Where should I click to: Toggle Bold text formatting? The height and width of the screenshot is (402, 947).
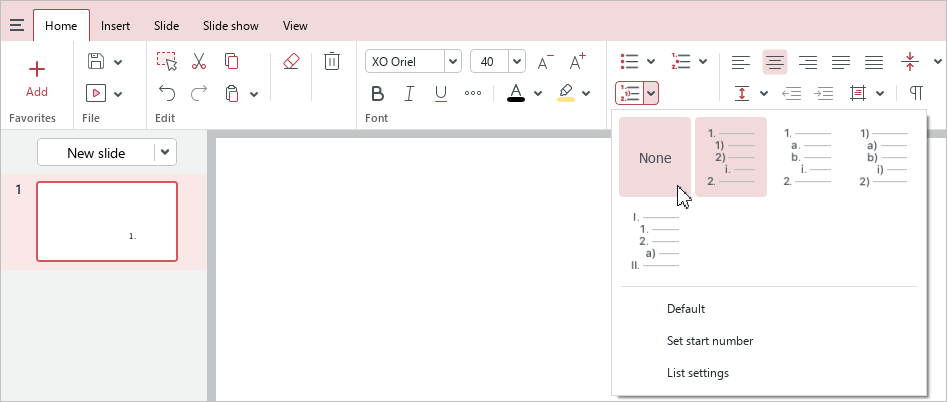pyautogui.click(x=378, y=94)
